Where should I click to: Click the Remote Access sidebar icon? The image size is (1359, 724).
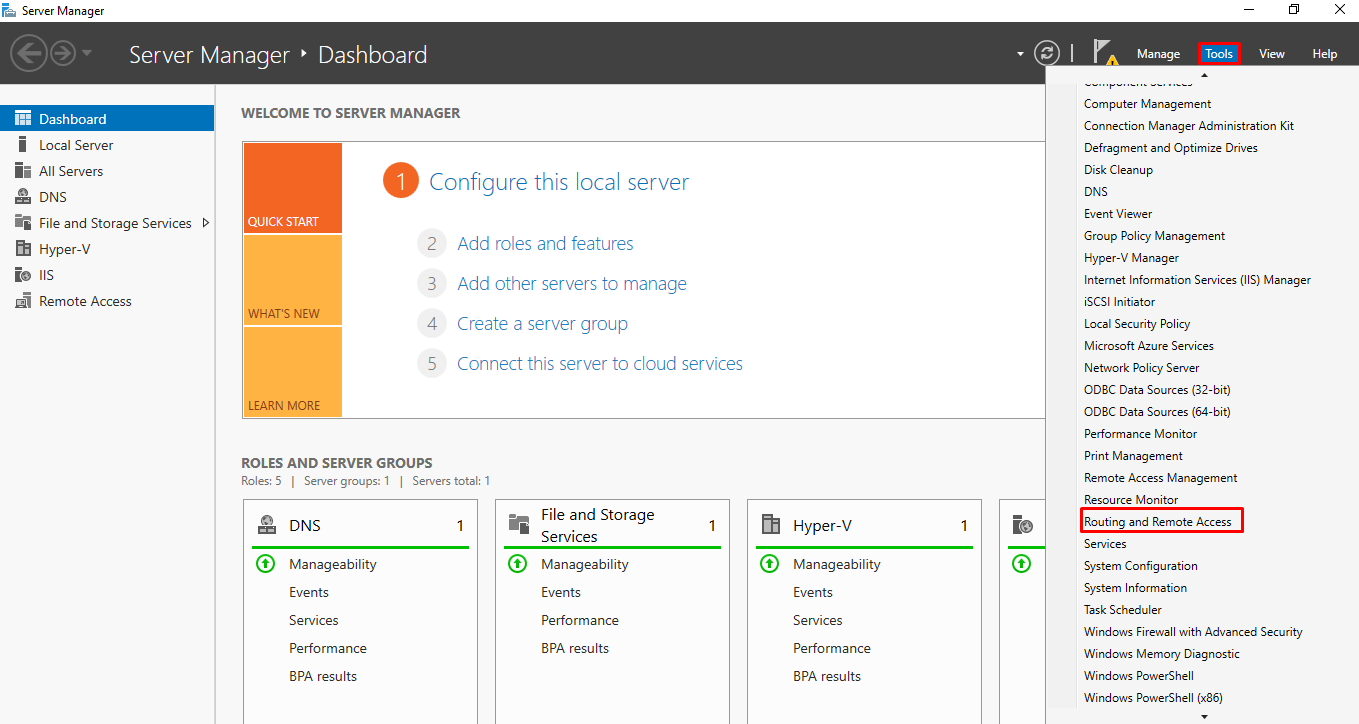[x=23, y=301]
